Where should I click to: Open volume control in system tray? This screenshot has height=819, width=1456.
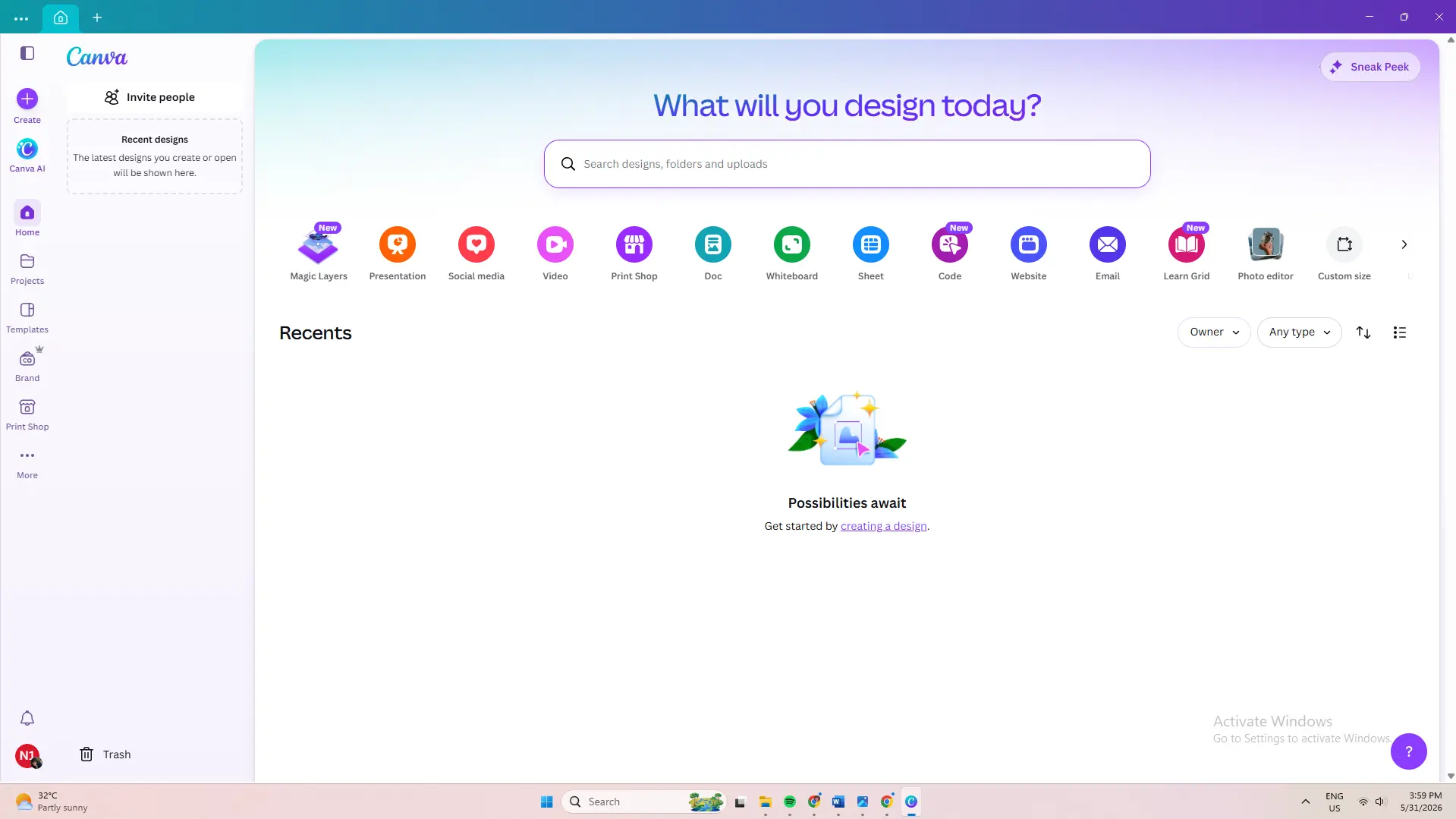tap(1380, 802)
